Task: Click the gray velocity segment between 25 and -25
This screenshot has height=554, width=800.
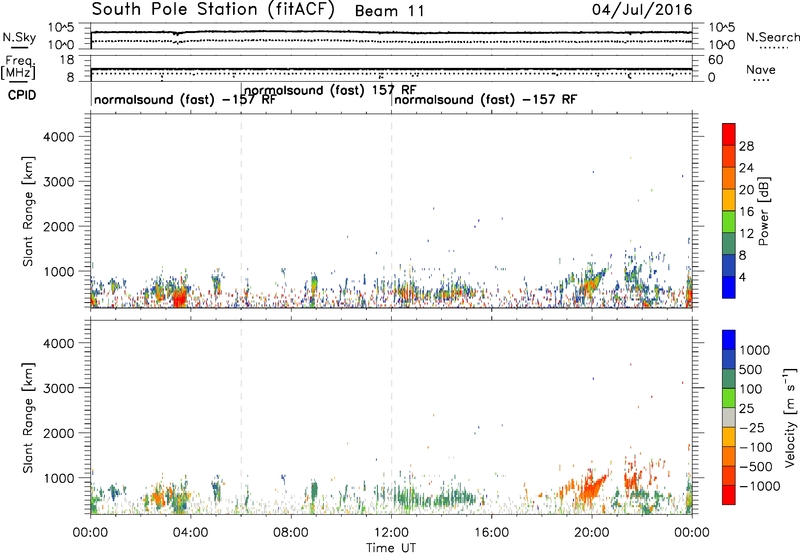Action: [729, 417]
